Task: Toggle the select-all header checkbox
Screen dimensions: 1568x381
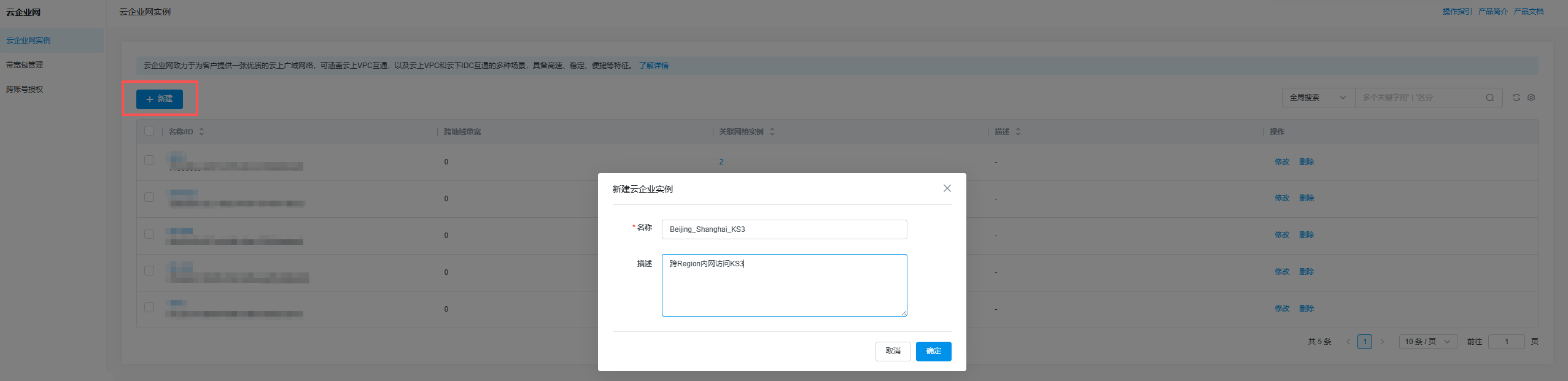Action: tap(149, 131)
